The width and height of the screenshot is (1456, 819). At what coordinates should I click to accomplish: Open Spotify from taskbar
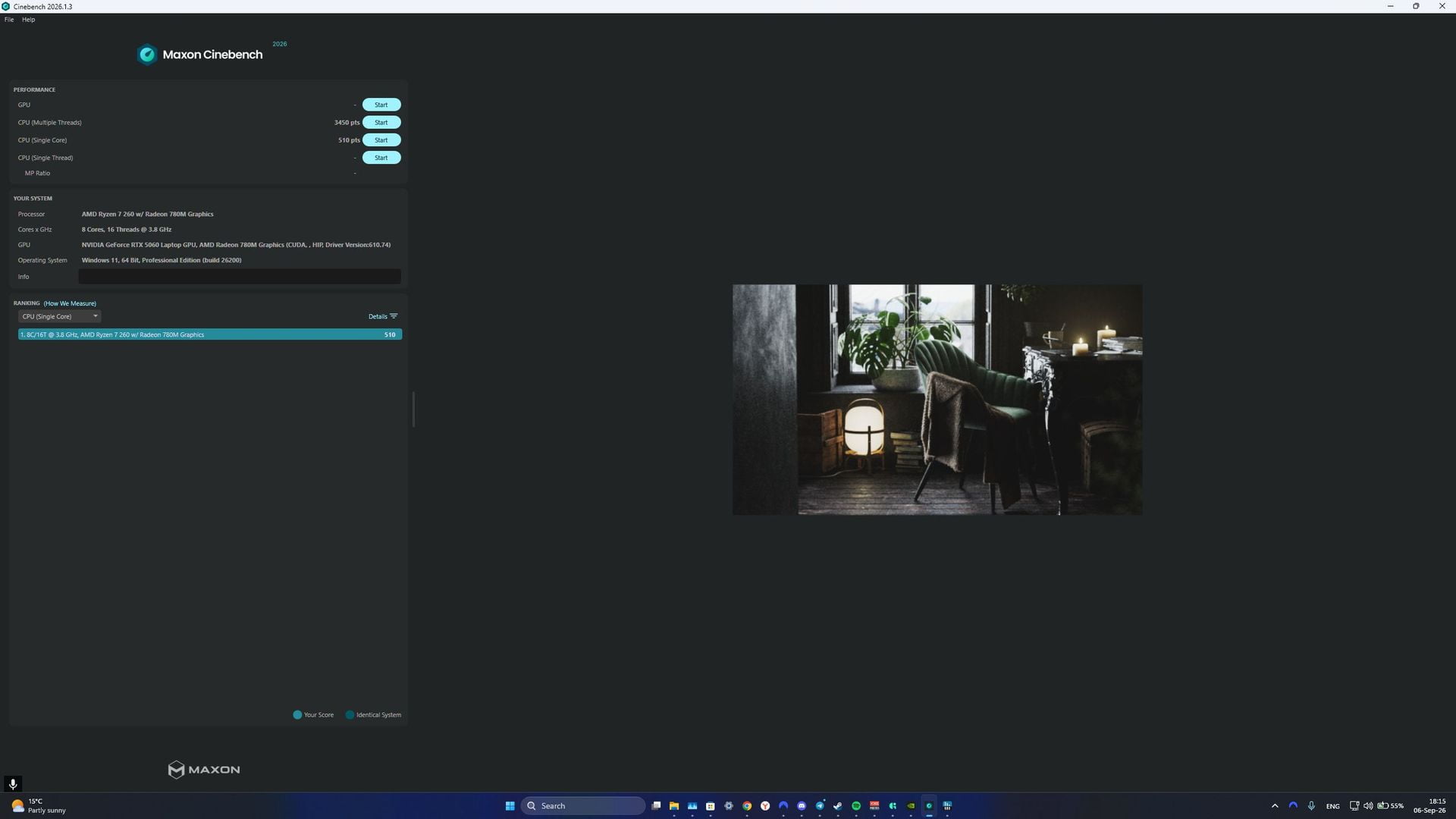(x=856, y=806)
